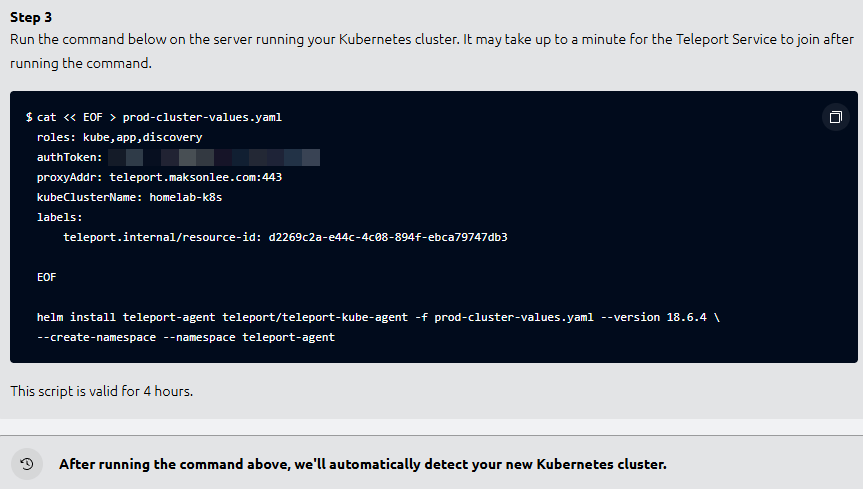This screenshot has height=489, width=863.
Task: Click the --version 18.6.4 flag text
Action: (659, 317)
